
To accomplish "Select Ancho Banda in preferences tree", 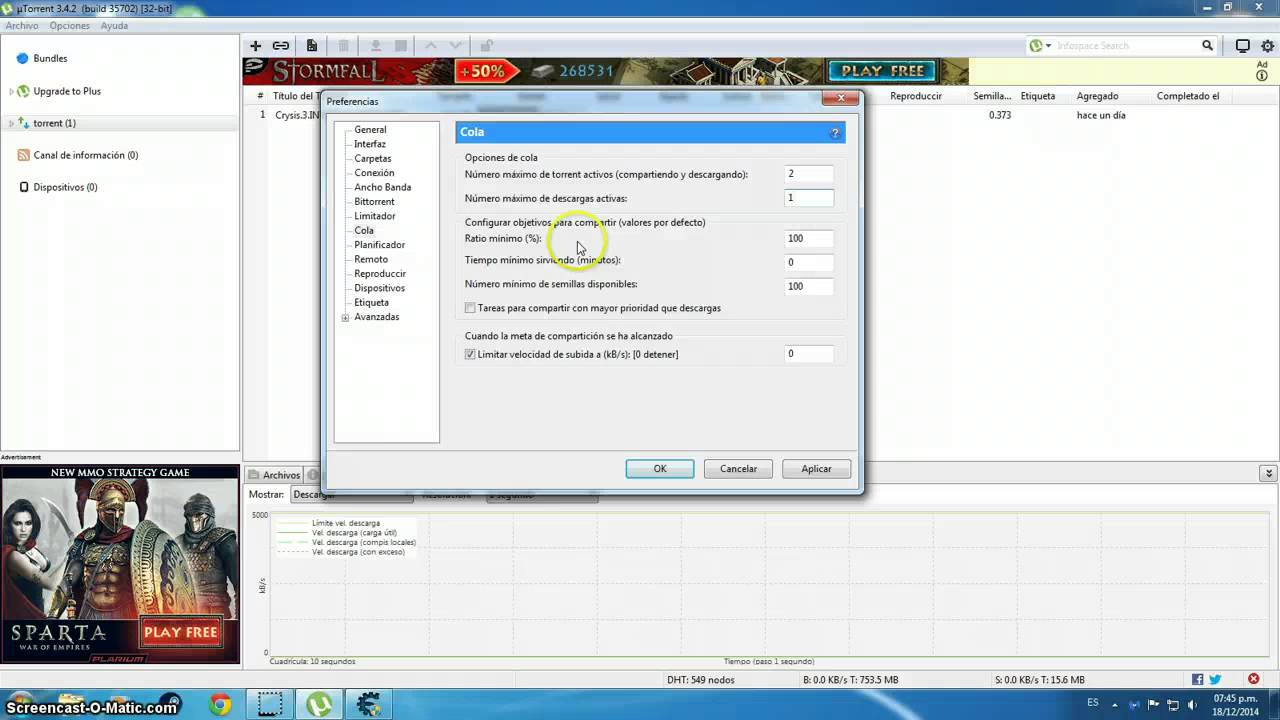I will tap(383, 187).
